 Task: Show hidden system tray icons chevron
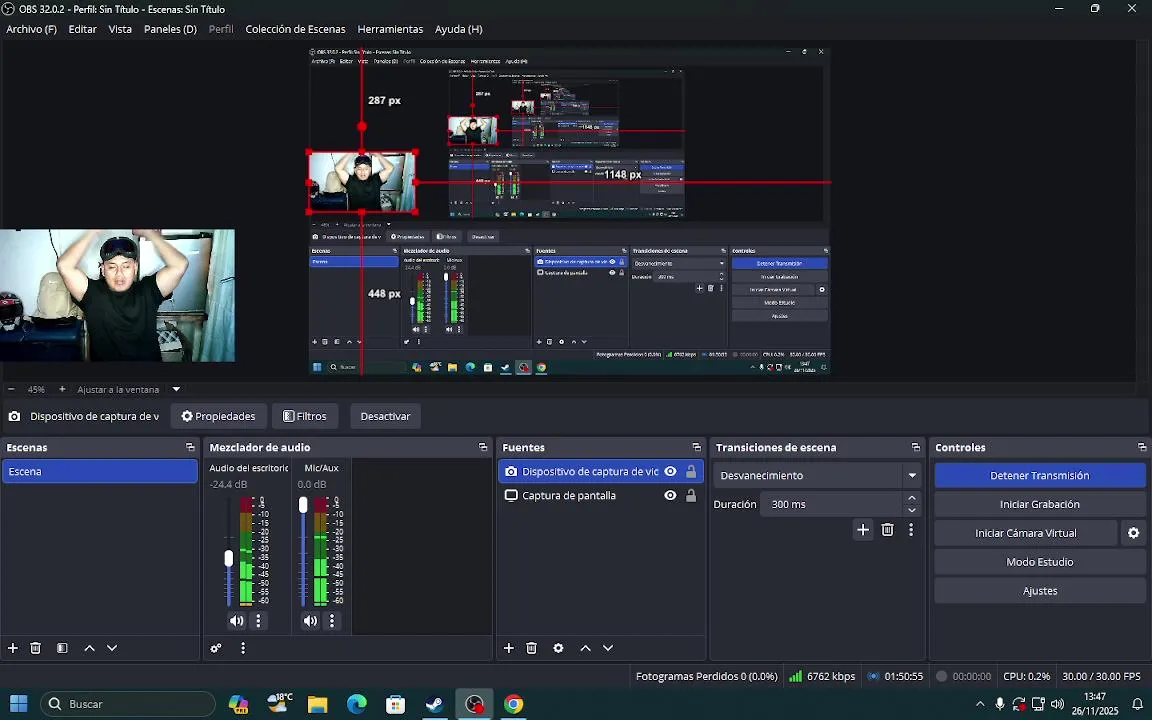pos(980,704)
